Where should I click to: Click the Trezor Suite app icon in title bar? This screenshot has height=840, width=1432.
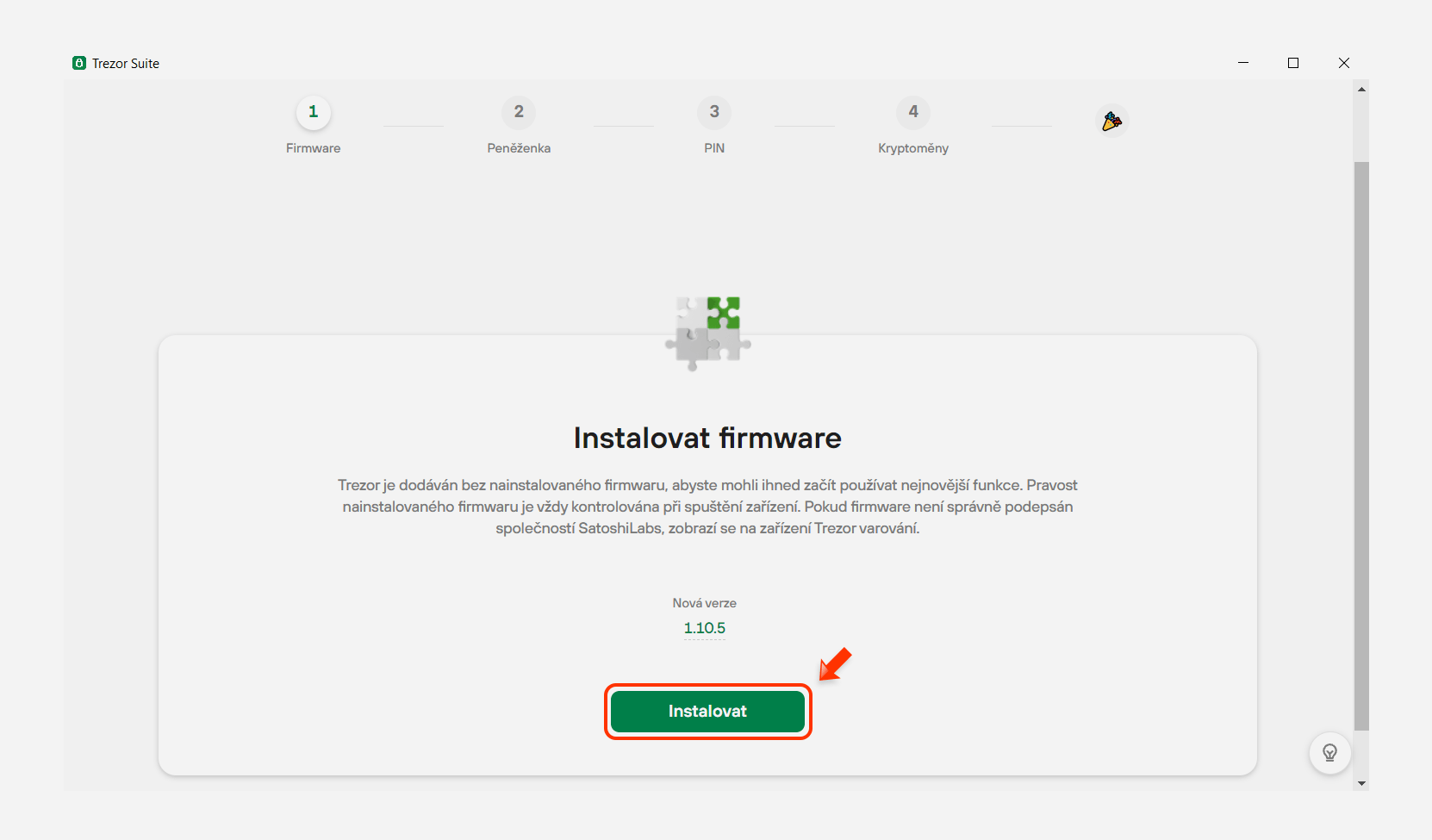click(79, 63)
